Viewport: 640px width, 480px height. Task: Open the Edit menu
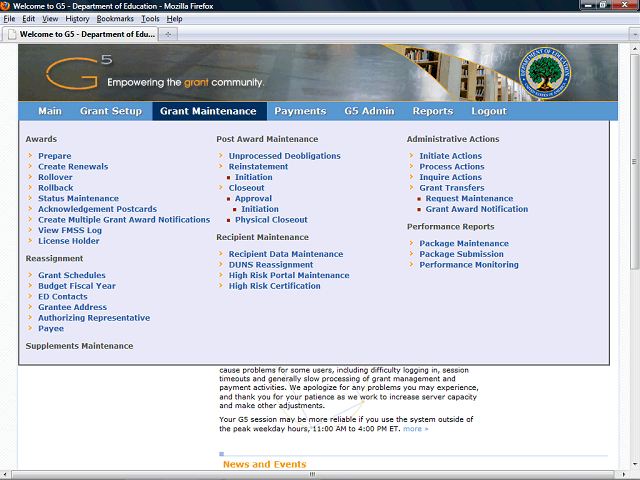(28, 19)
